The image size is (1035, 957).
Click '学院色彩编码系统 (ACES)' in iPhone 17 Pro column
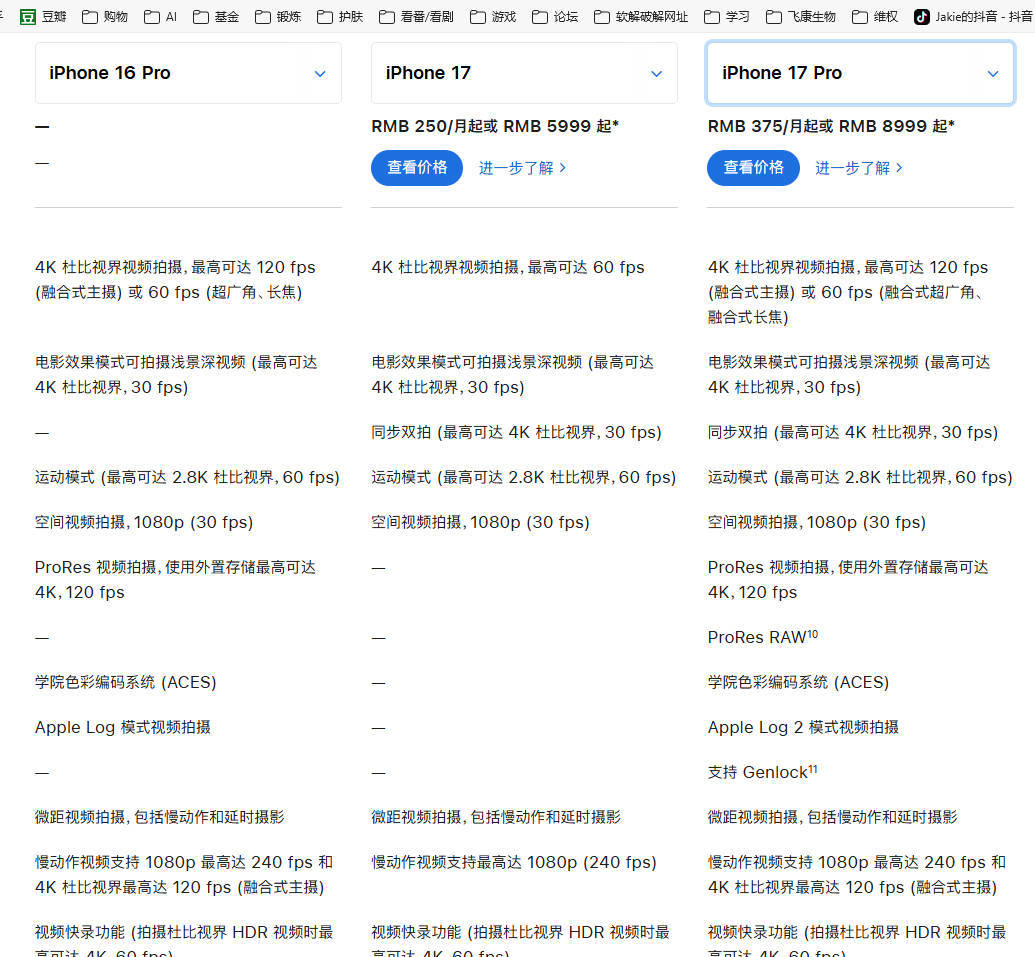coord(799,682)
